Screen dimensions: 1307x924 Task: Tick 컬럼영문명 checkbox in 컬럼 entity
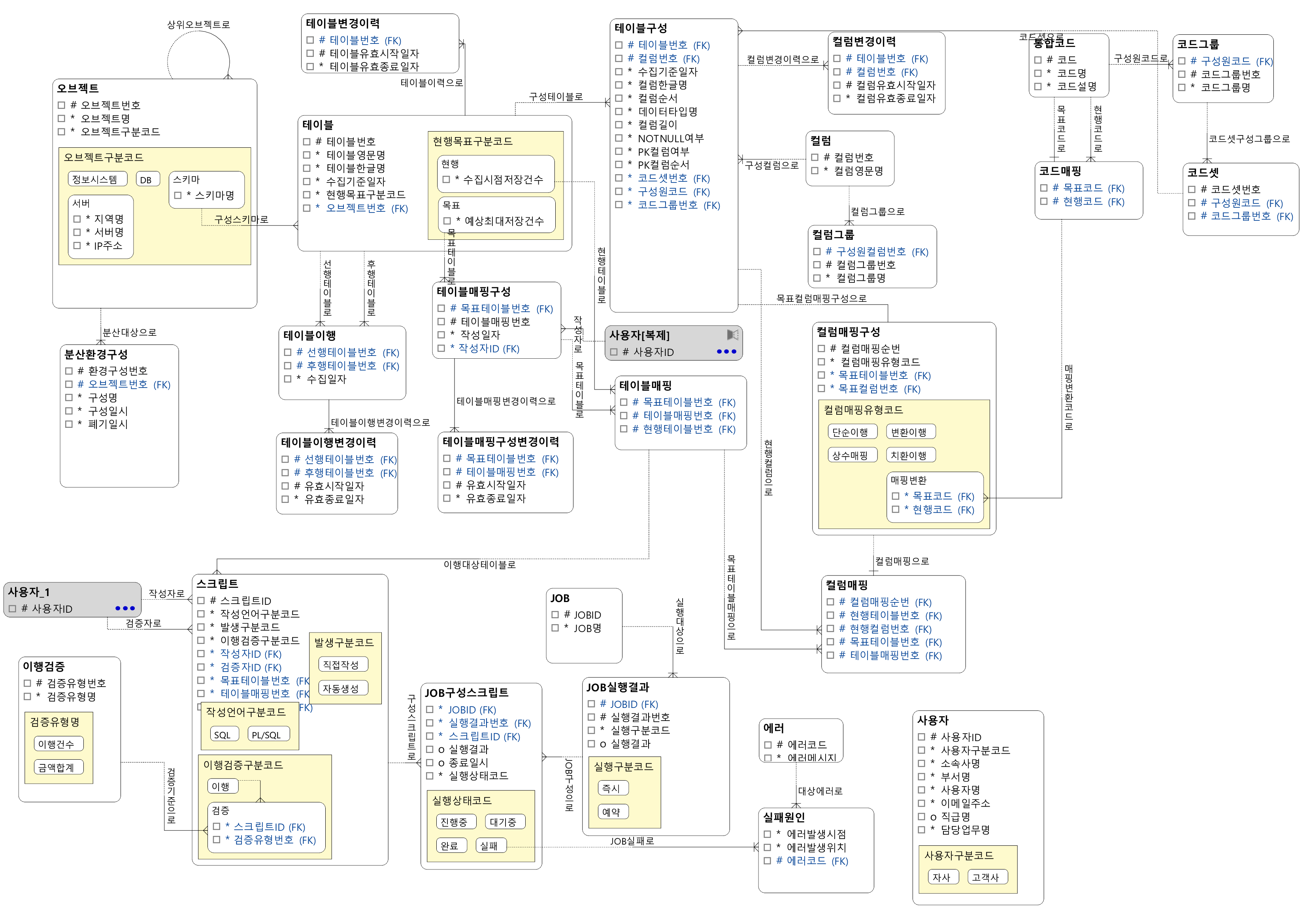point(815,171)
